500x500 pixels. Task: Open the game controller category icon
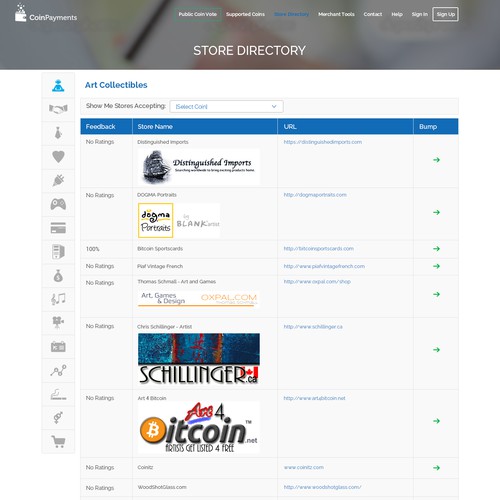coord(58,204)
